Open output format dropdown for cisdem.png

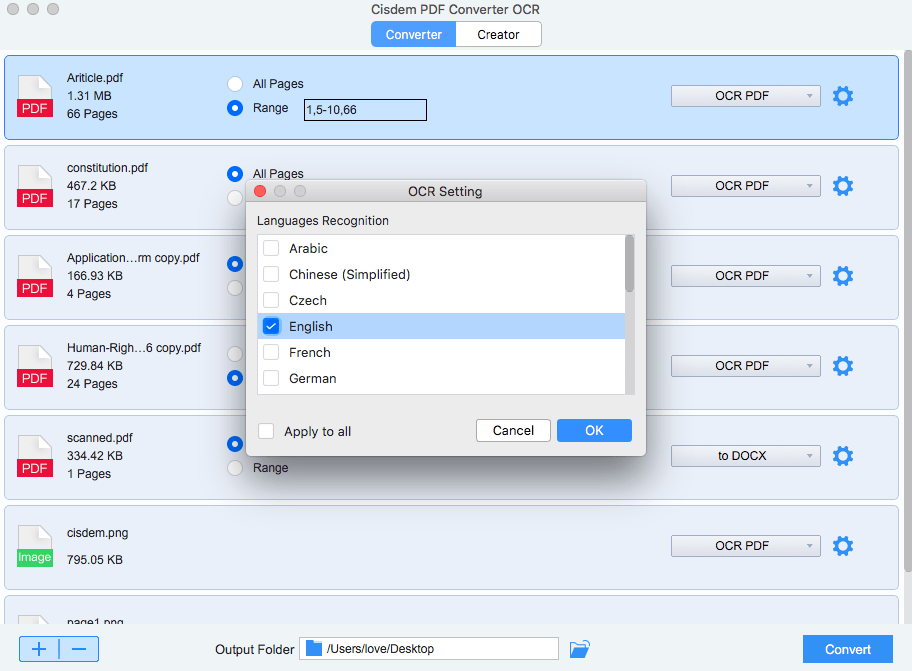[745, 546]
